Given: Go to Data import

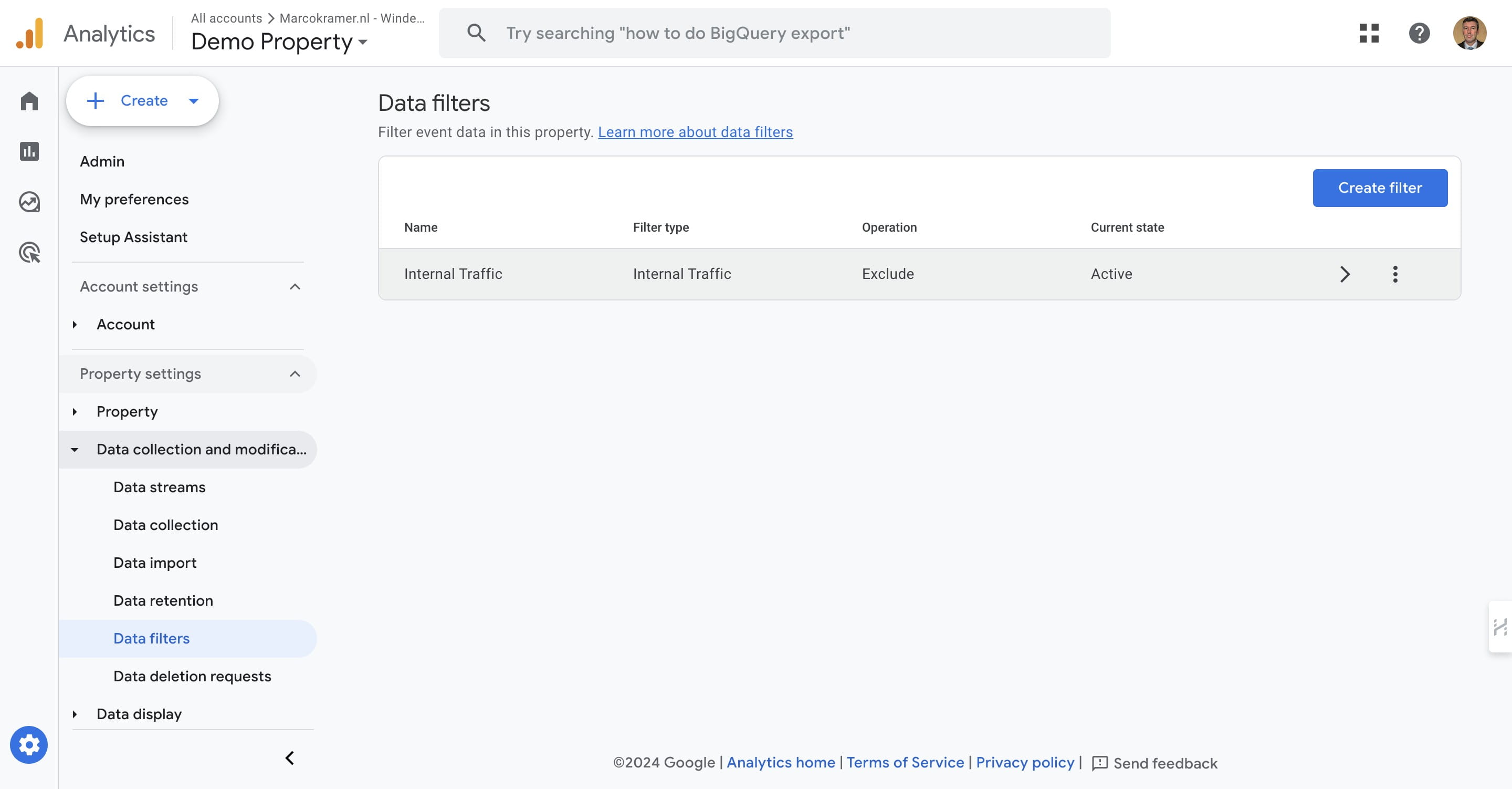Looking at the screenshot, I should tap(155, 563).
